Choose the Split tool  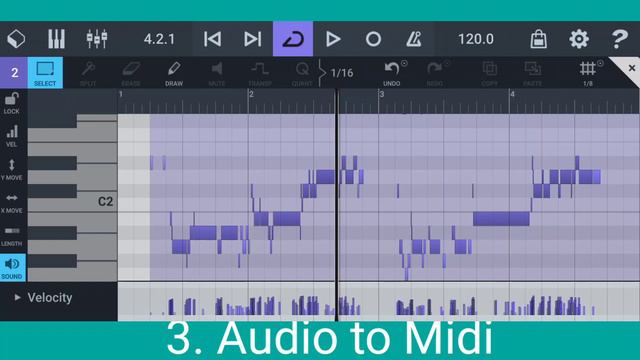click(x=88, y=73)
